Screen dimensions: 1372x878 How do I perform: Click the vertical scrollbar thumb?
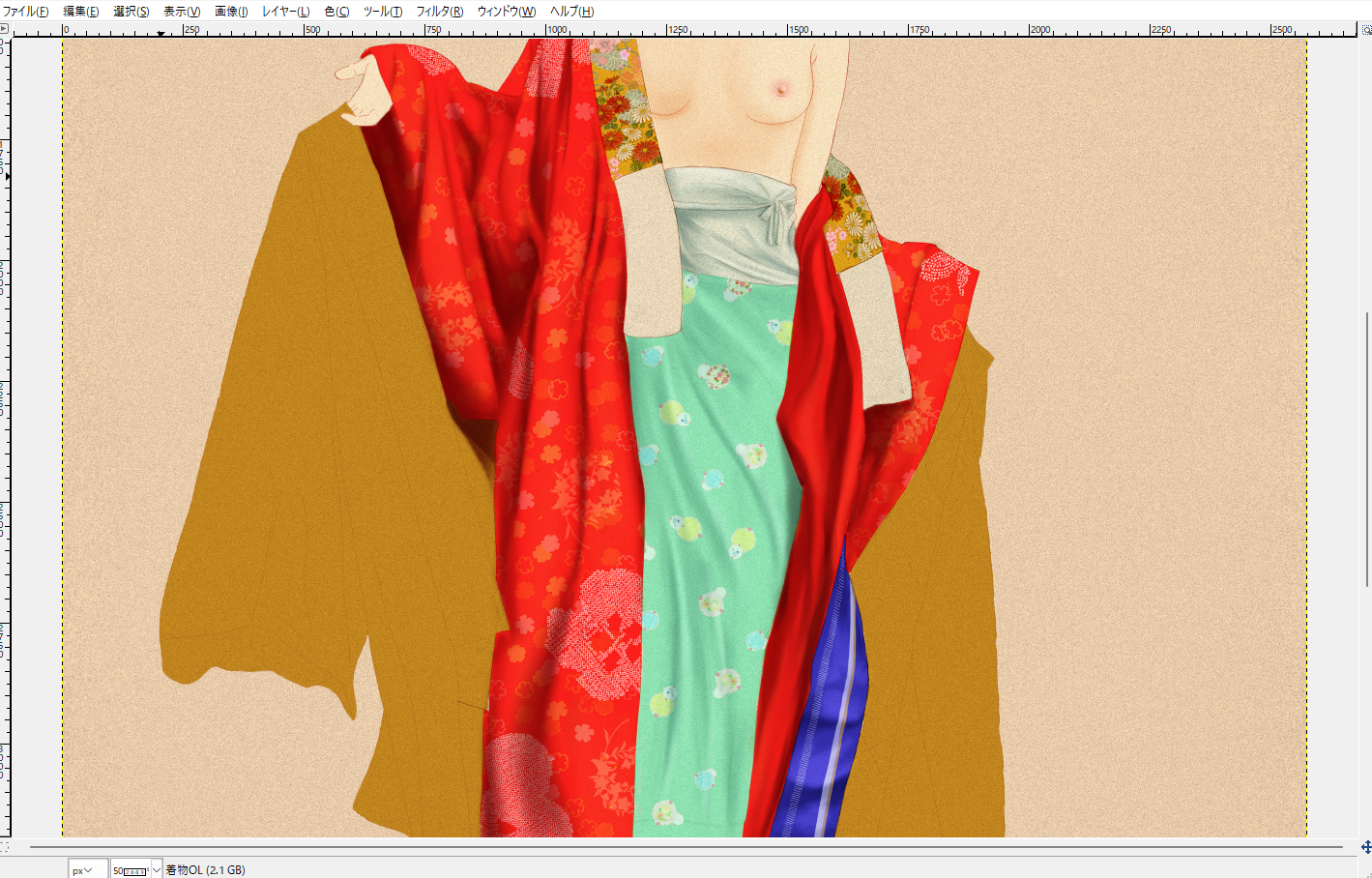pos(1366,448)
